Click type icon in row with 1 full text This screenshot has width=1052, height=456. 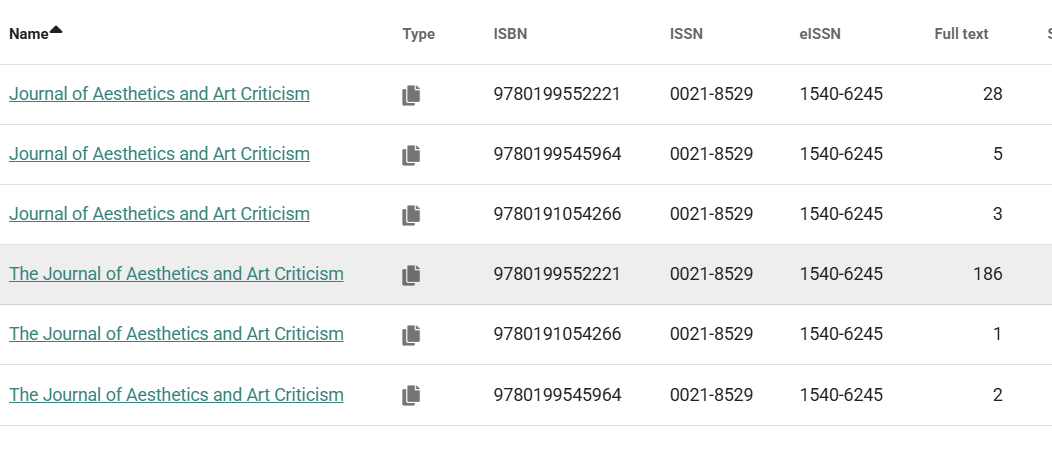click(411, 335)
